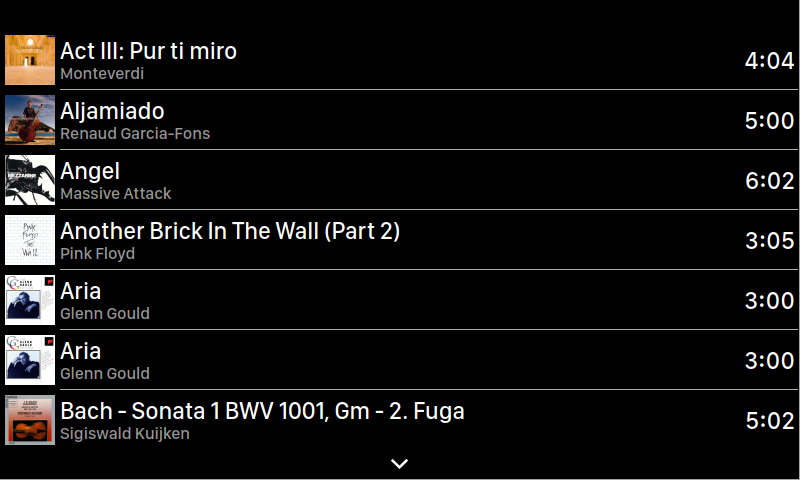The image size is (800, 480).
Task: Click the Monteverdi album cover thumbnail
Action: (x=30, y=60)
